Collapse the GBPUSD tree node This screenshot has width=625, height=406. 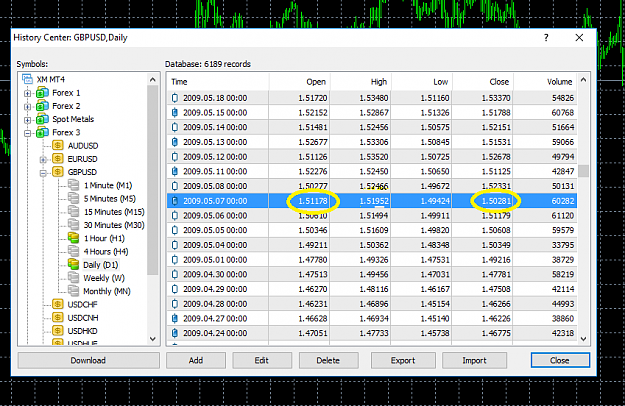(43, 173)
